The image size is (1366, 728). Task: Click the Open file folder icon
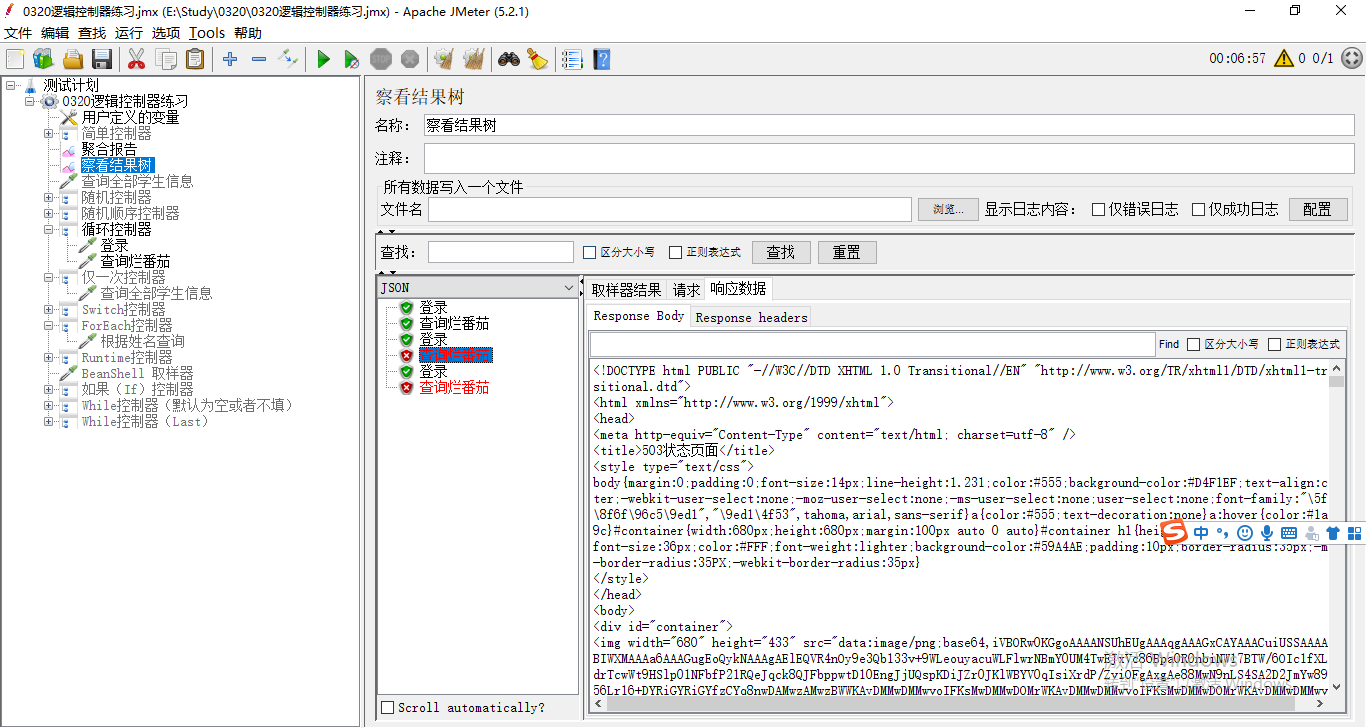click(73, 59)
